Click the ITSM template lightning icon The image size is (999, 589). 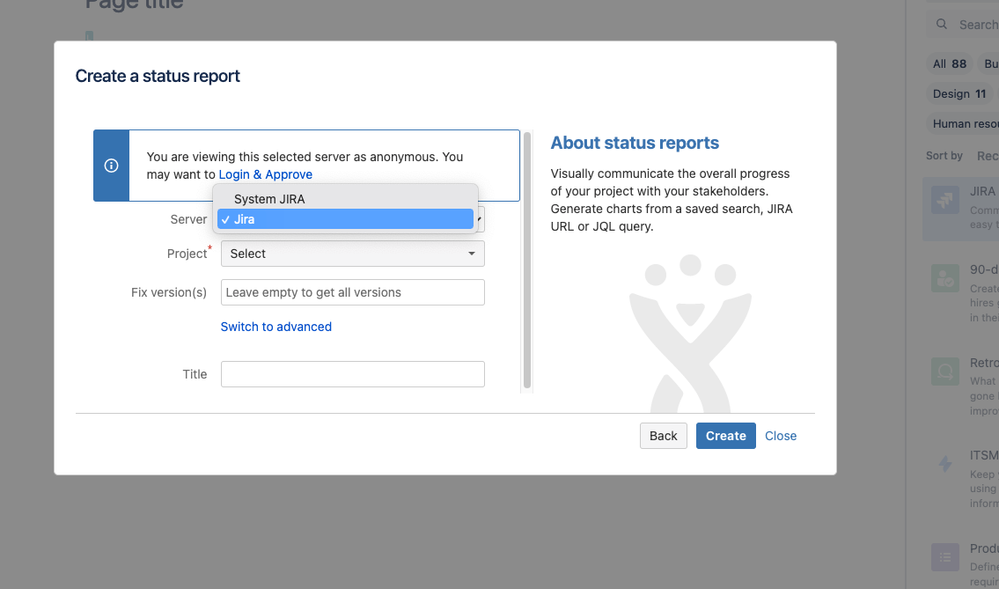click(945, 464)
